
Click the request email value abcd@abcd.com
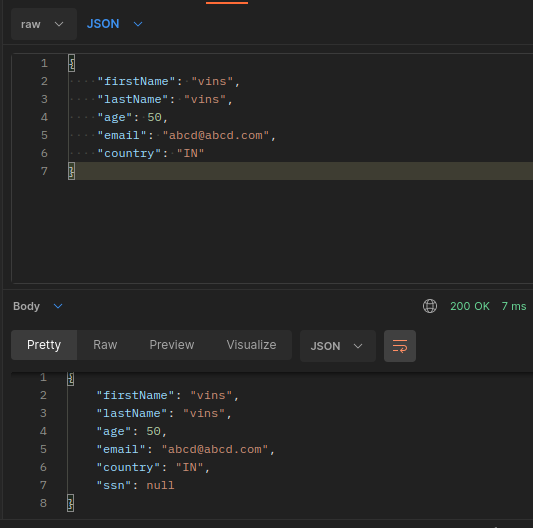coord(216,135)
